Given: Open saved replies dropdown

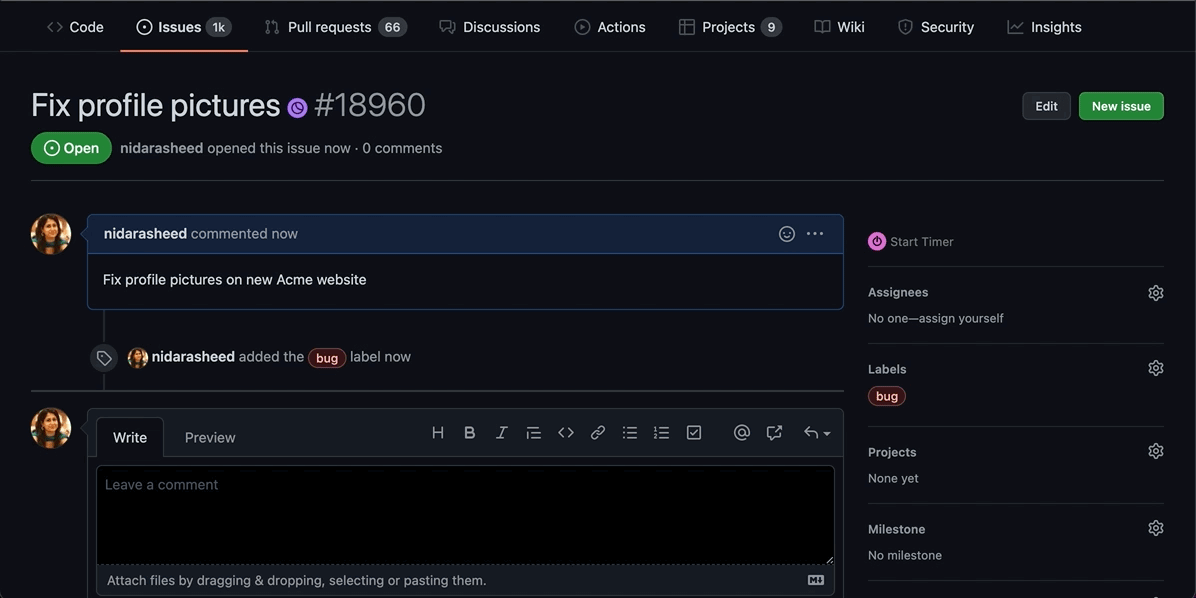Looking at the screenshot, I should [817, 433].
